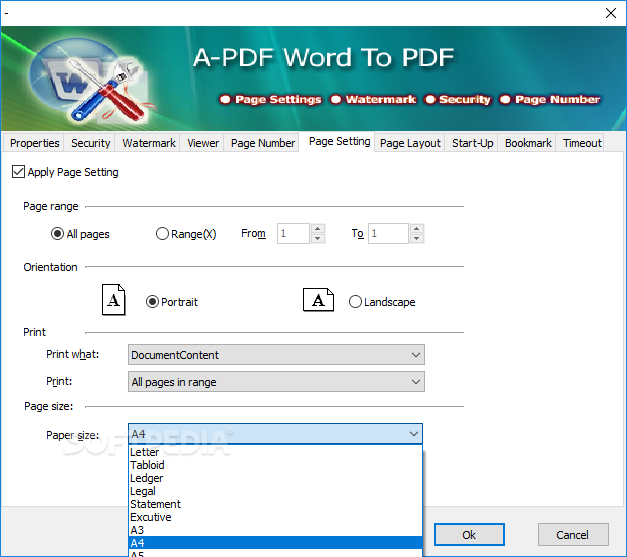Choose Ledger paper size
This screenshot has height=557, width=627.
(275, 478)
